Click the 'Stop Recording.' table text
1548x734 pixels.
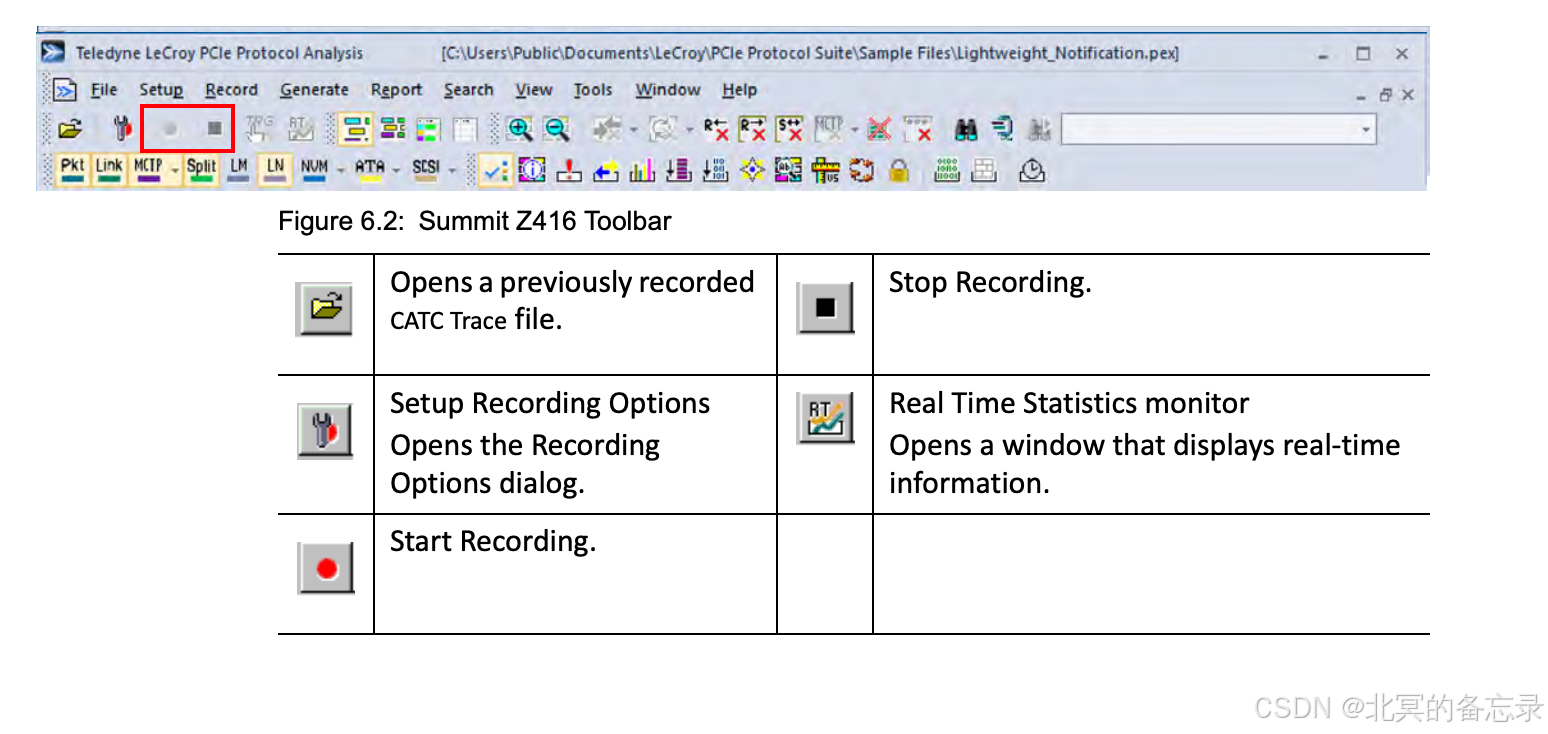point(990,283)
